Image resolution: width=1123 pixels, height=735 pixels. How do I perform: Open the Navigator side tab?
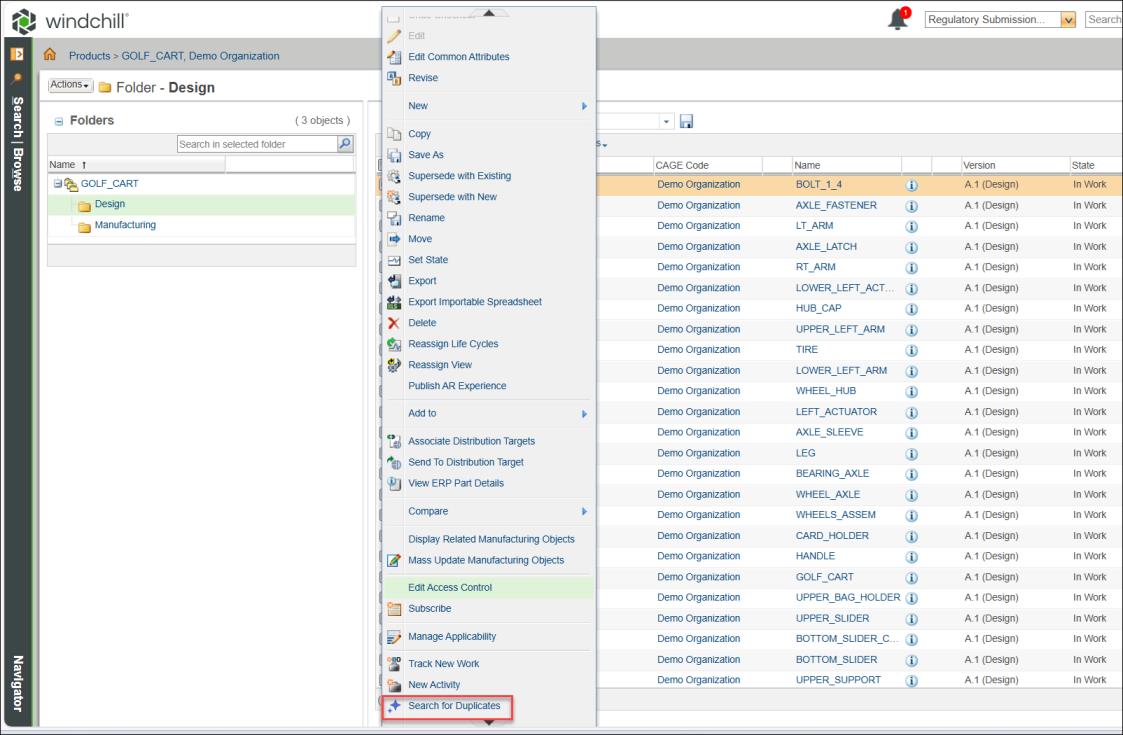coord(18,683)
